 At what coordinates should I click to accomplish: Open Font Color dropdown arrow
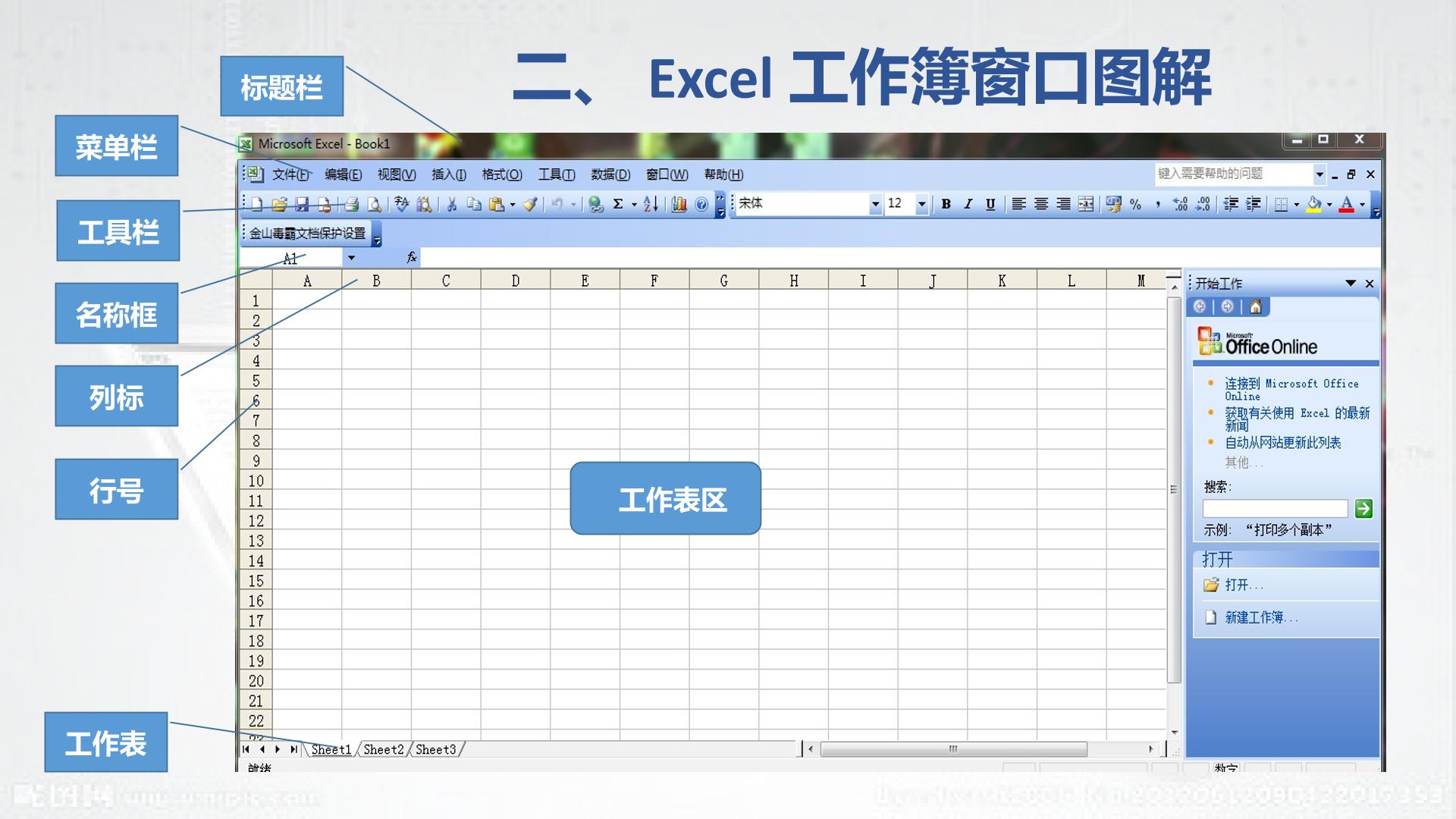tap(1362, 205)
